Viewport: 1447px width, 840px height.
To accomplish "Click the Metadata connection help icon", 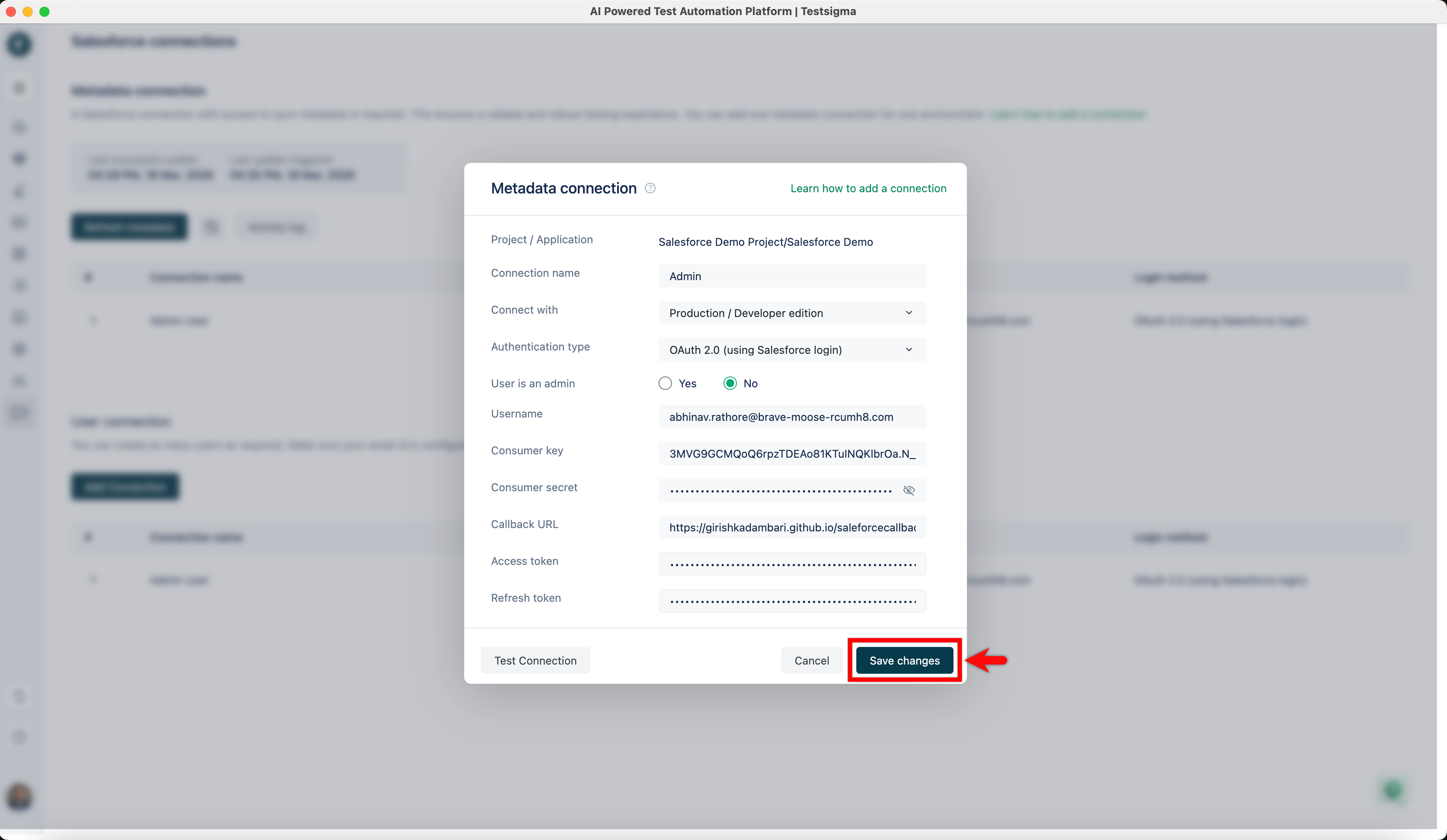I will [x=651, y=188].
